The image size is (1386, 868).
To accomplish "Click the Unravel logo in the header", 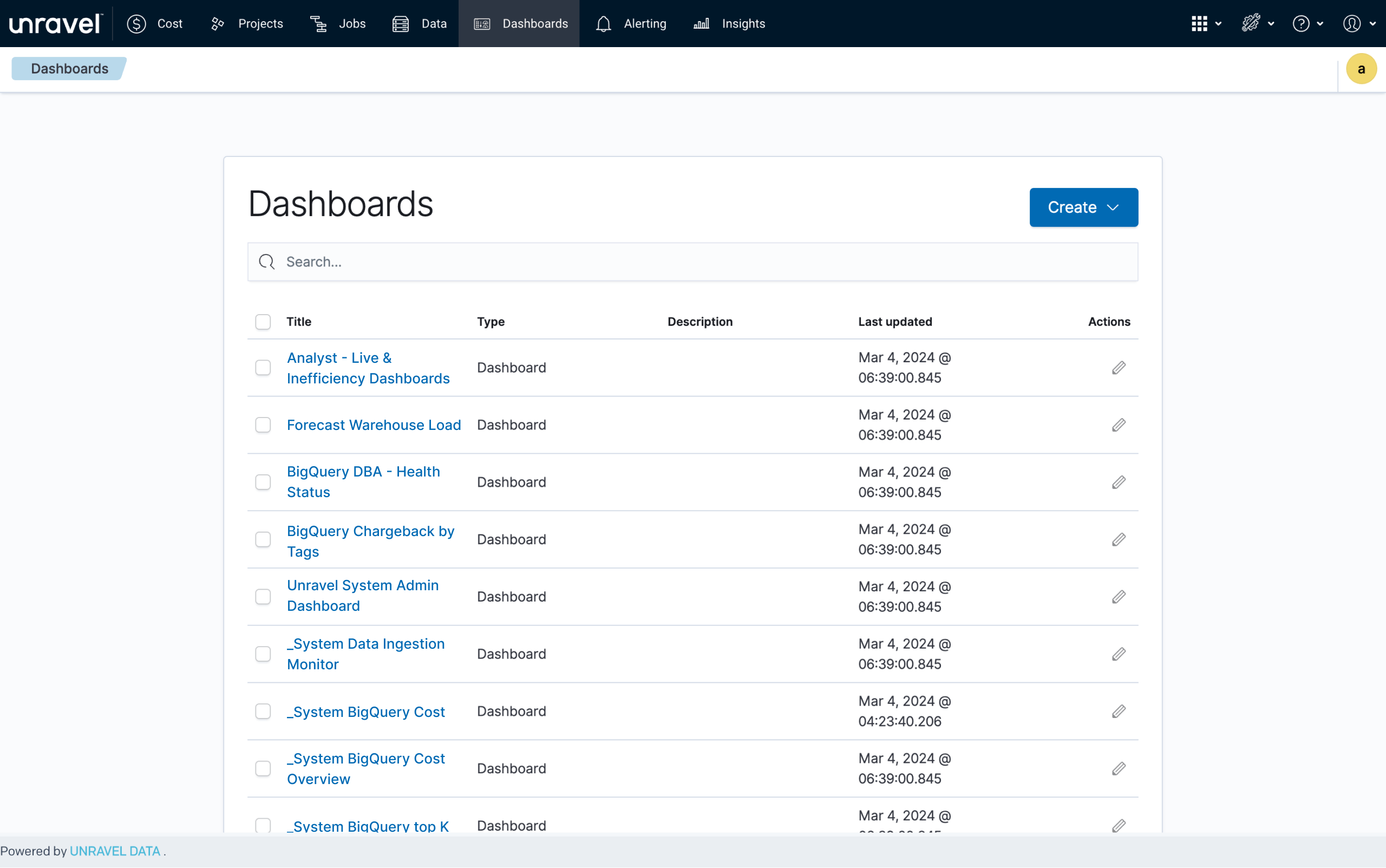I will 55,23.
